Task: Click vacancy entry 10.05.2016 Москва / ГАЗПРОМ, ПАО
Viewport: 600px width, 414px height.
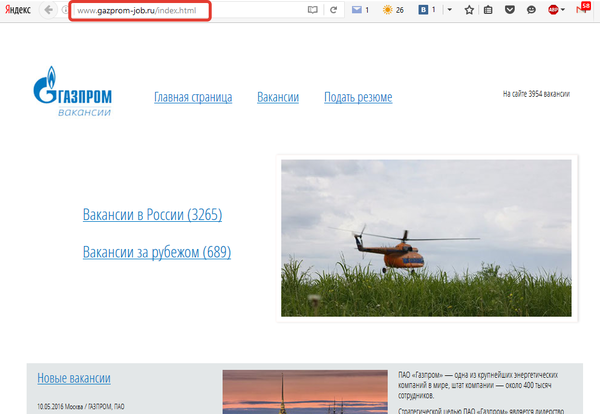Action: 81,406
